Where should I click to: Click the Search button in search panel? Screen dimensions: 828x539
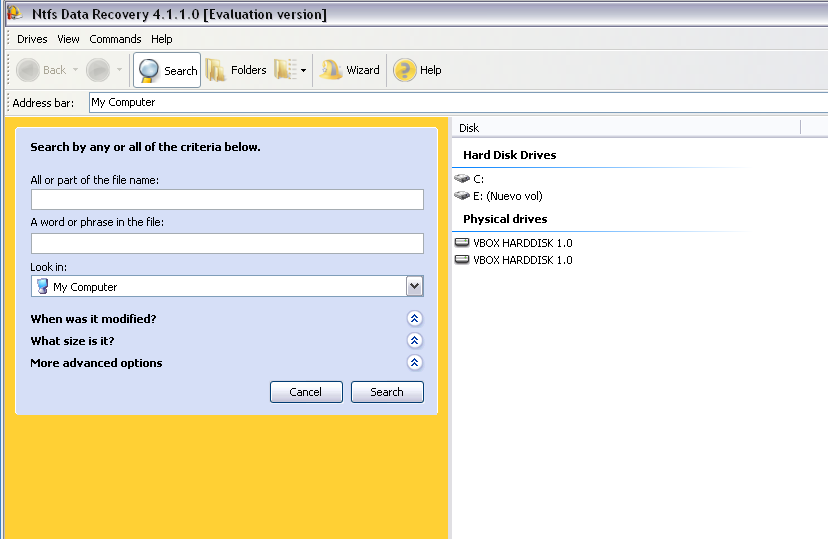[x=387, y=392]
